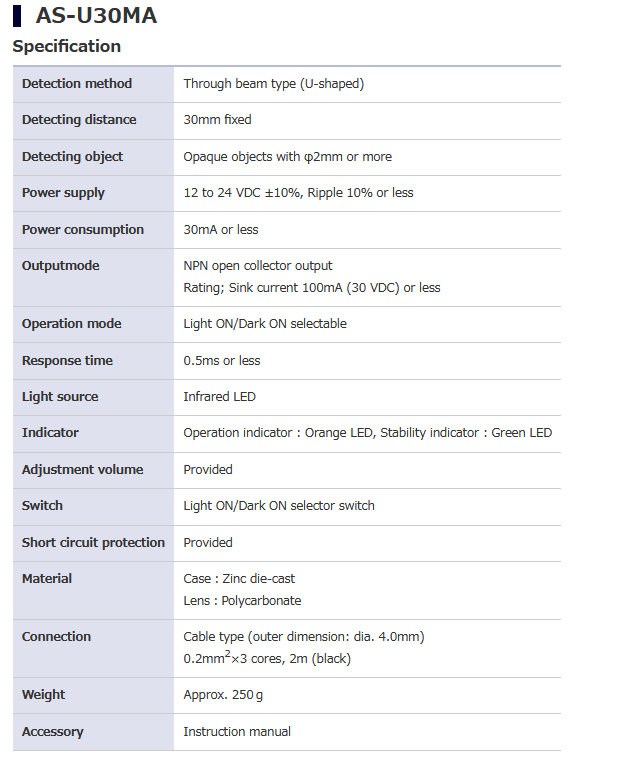Select the Sink current rating line
This screenshot has width=624, height=757.
click(x=311, y=288)
